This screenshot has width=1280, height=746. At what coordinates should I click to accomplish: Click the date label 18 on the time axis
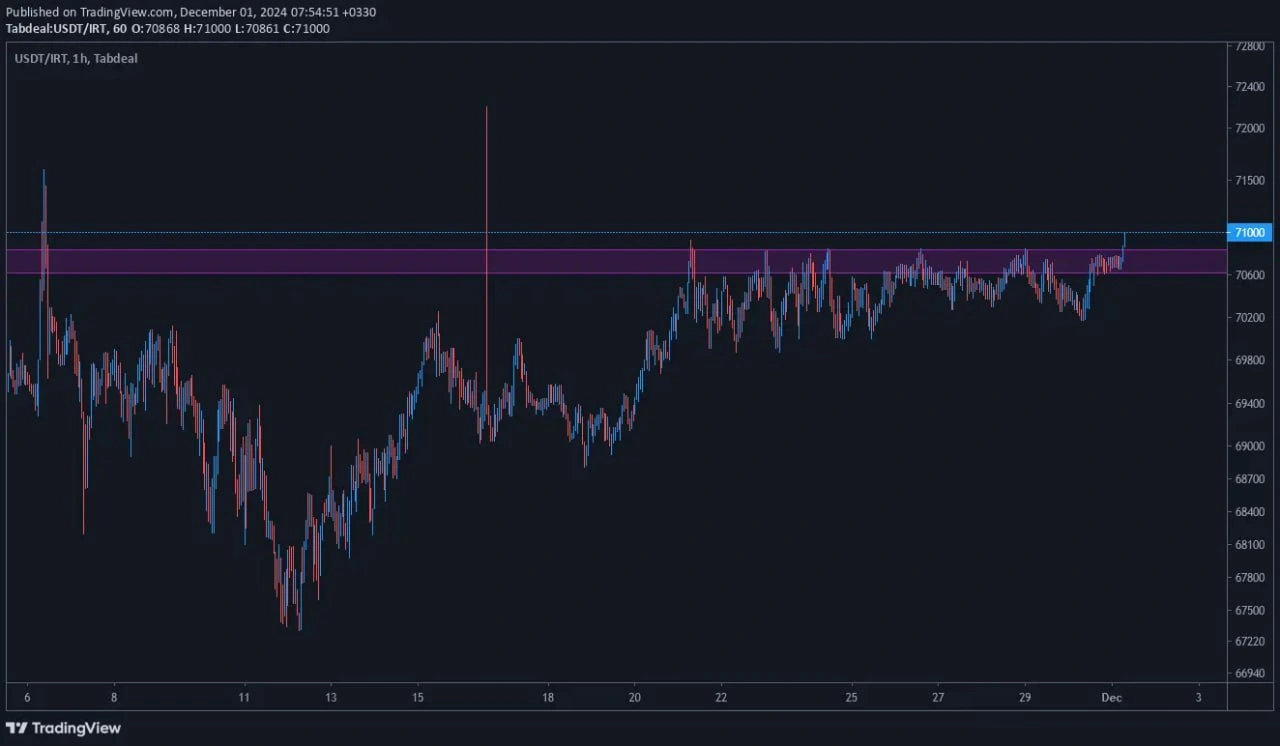pyautogui.click(x=548, y=697)
